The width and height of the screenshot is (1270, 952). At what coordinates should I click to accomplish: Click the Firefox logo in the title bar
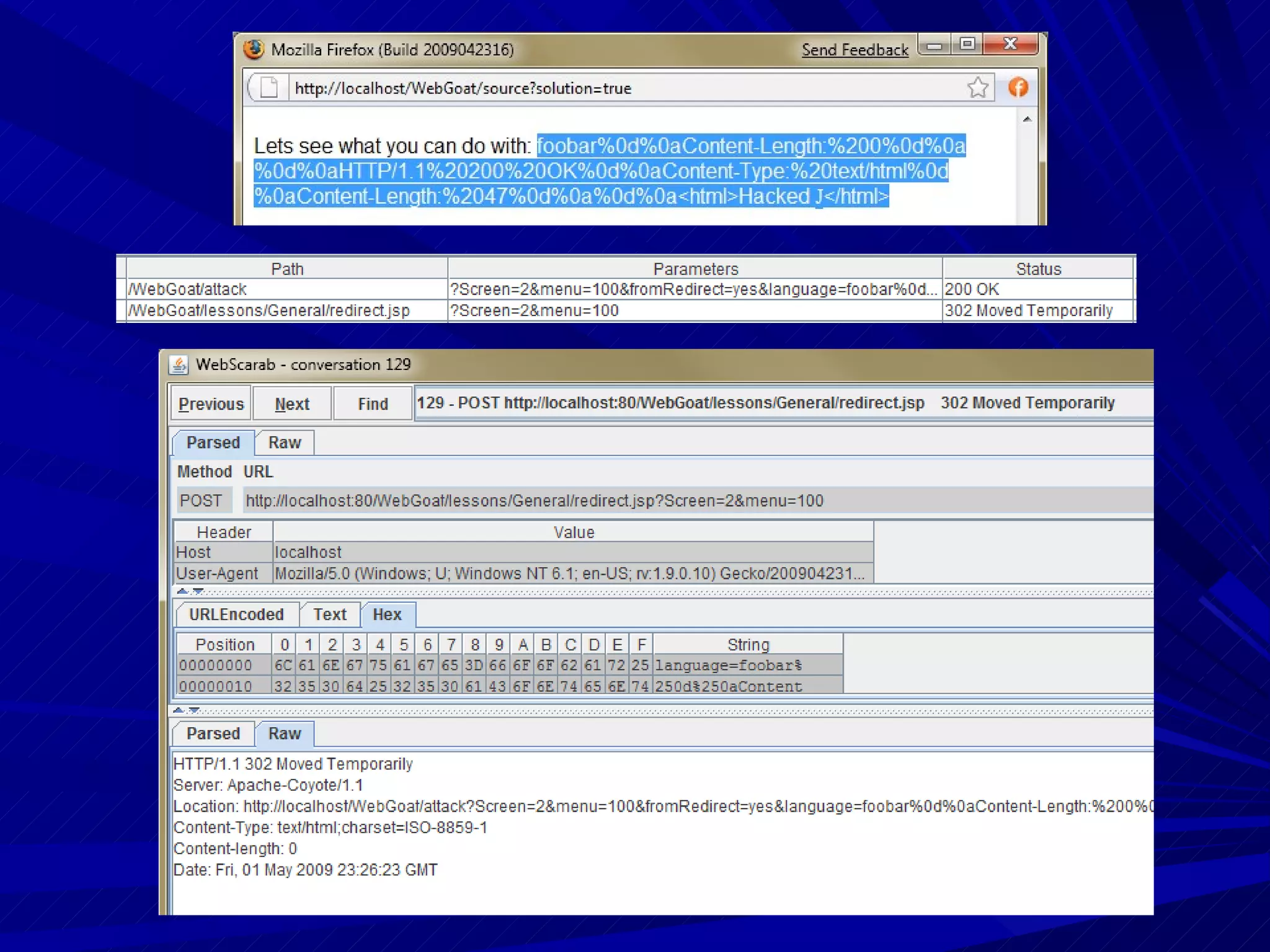[254, 49]
